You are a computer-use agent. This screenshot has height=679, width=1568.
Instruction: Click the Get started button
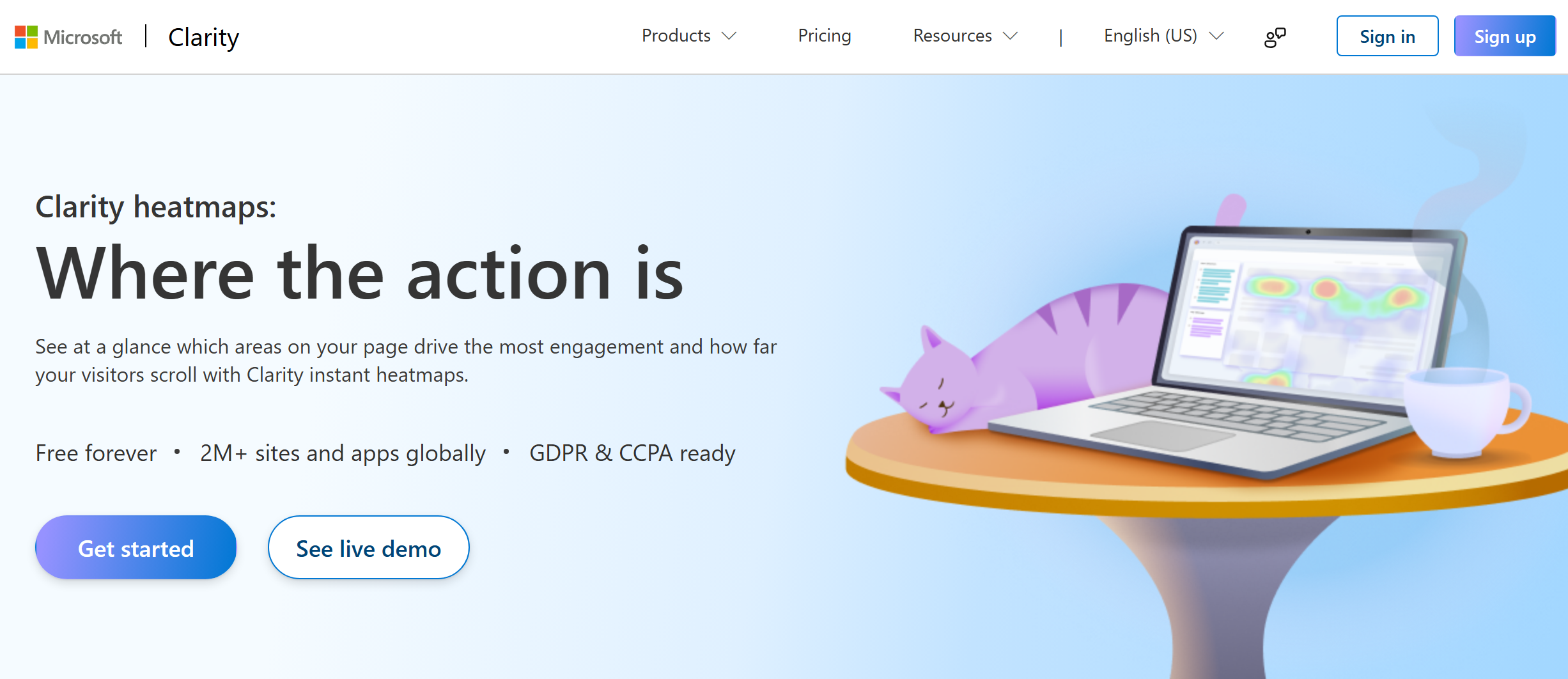coord(136,548)
